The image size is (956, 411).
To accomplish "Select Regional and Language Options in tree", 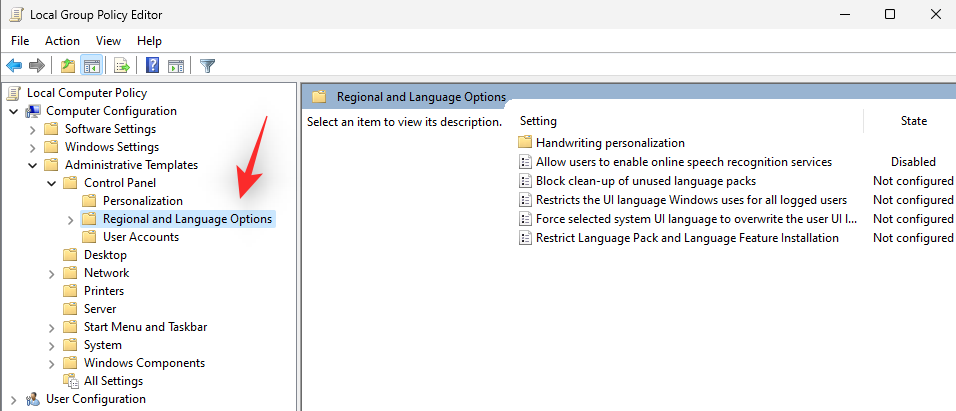I will point(187,219).
